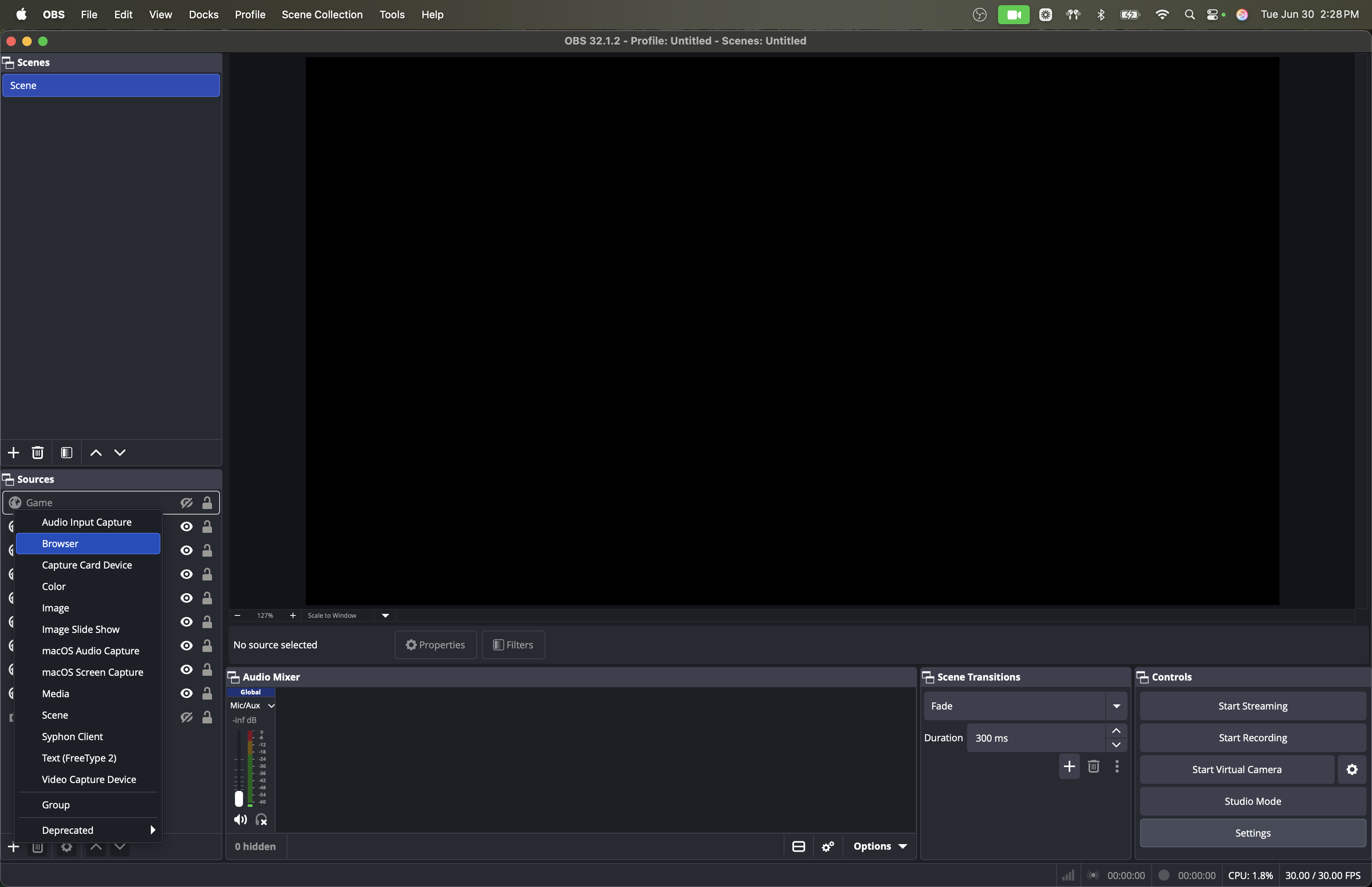Toggle lock icon beside the Media menu entry
The height and width of the screenshot is (887, 1372).
(x=207, y=694)
